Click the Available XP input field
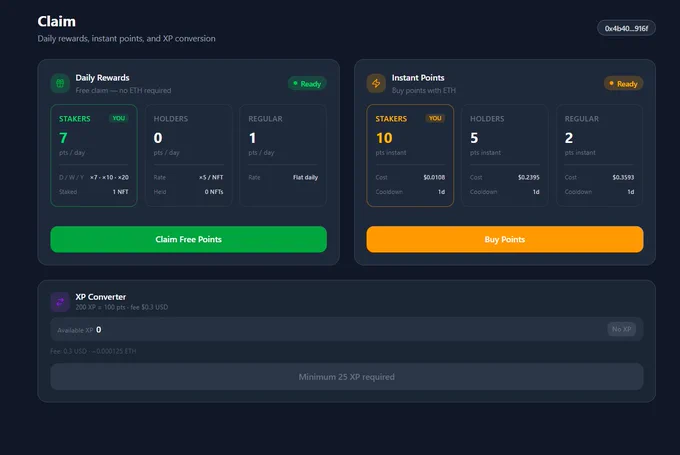680x455 pixels. click(347, 329)
